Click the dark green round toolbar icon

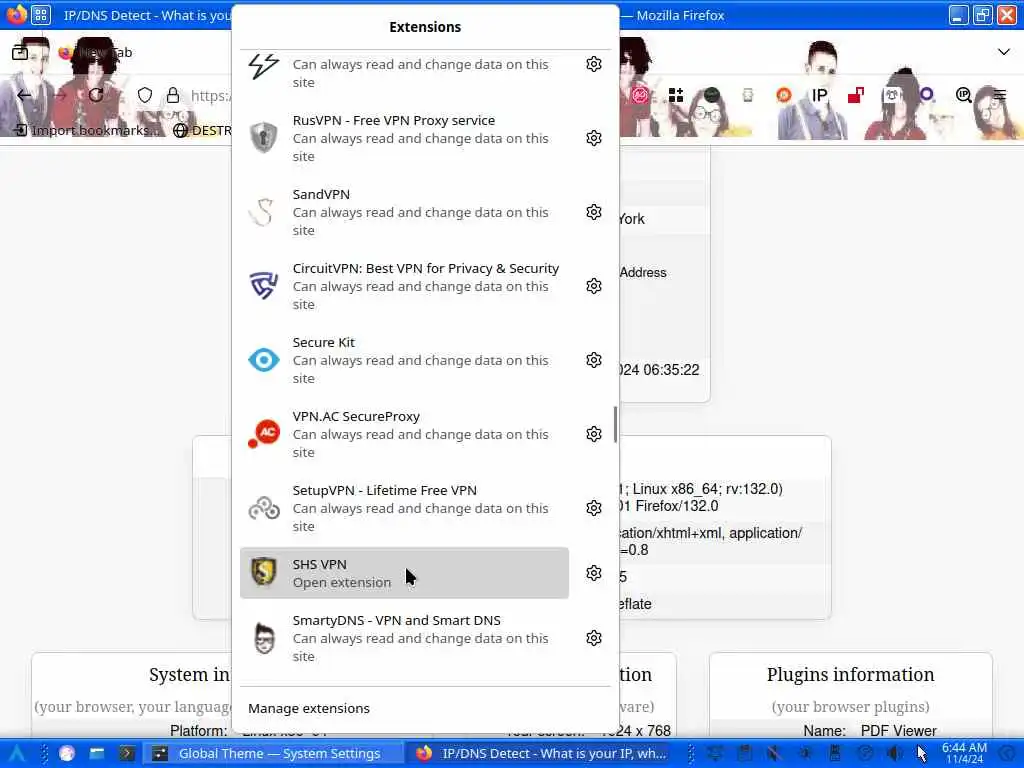[x=712, y=95]
